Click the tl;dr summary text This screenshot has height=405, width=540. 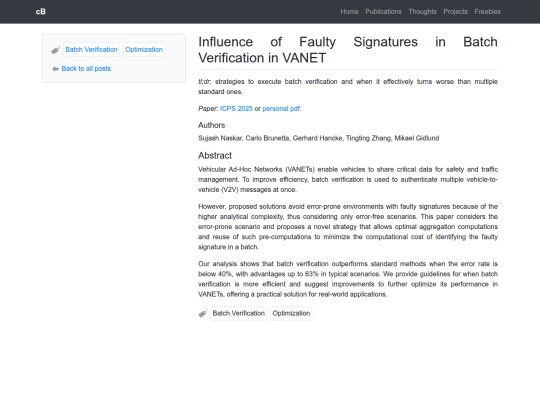pos(348,86)
